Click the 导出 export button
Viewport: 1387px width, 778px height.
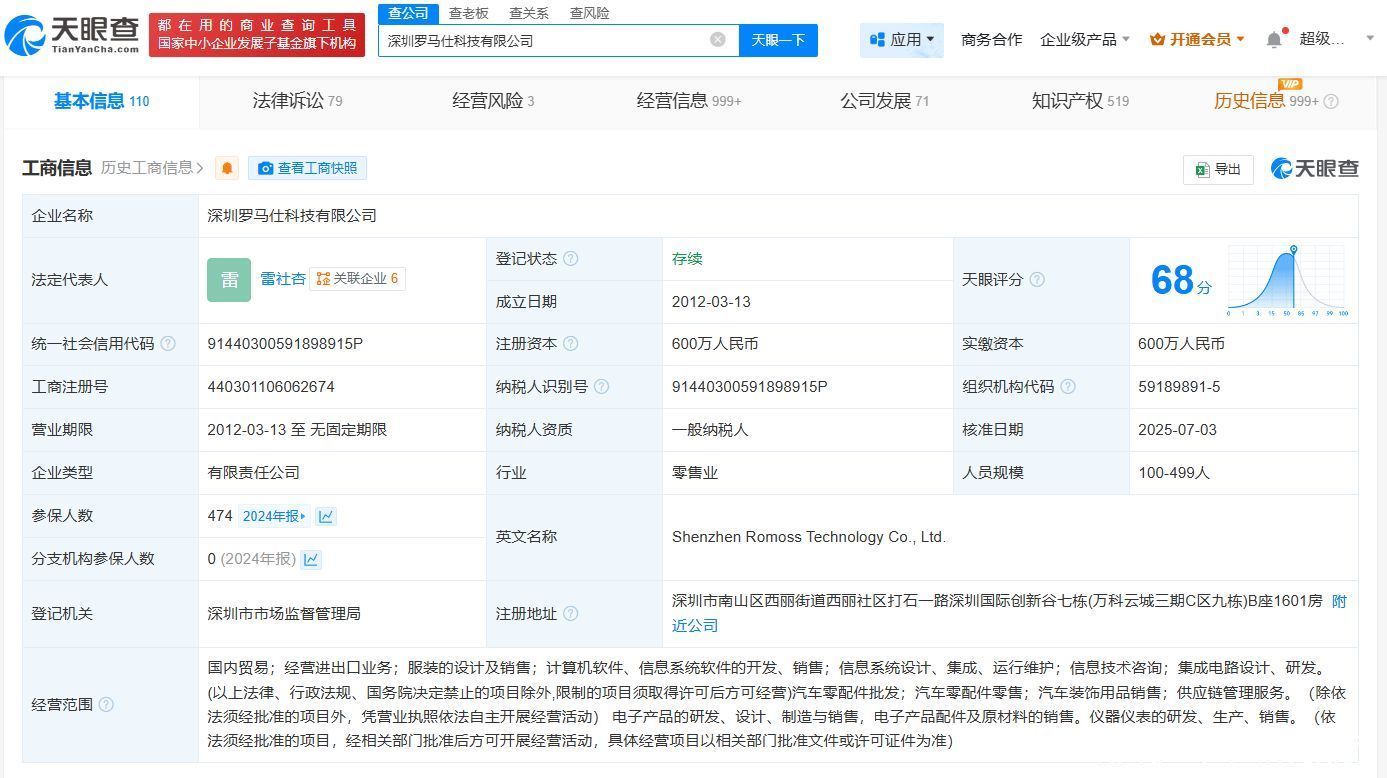[1217, 169]
